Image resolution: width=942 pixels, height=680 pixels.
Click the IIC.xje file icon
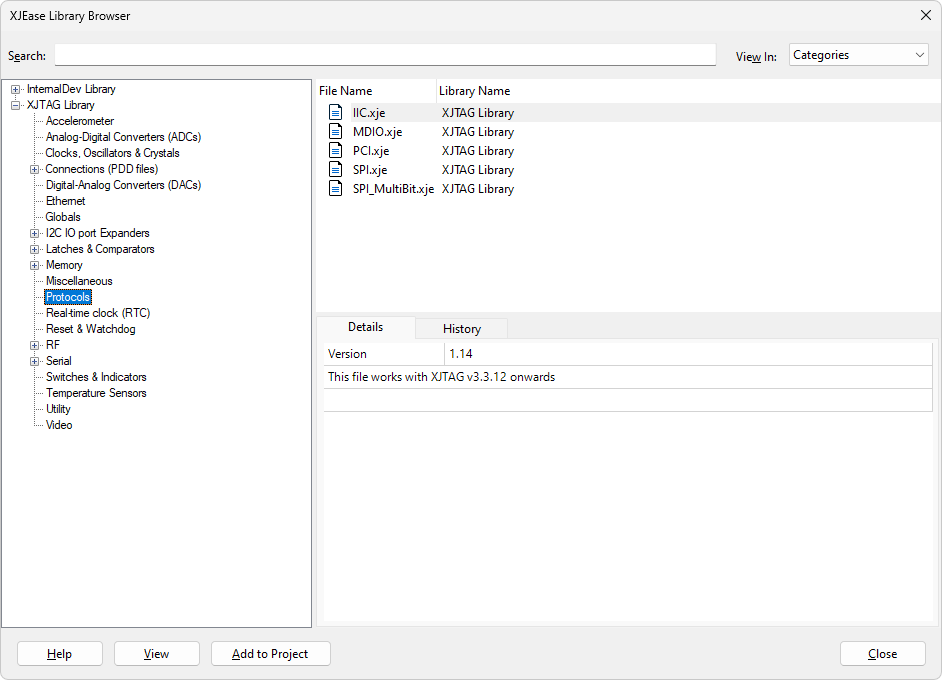coord(336,113)
